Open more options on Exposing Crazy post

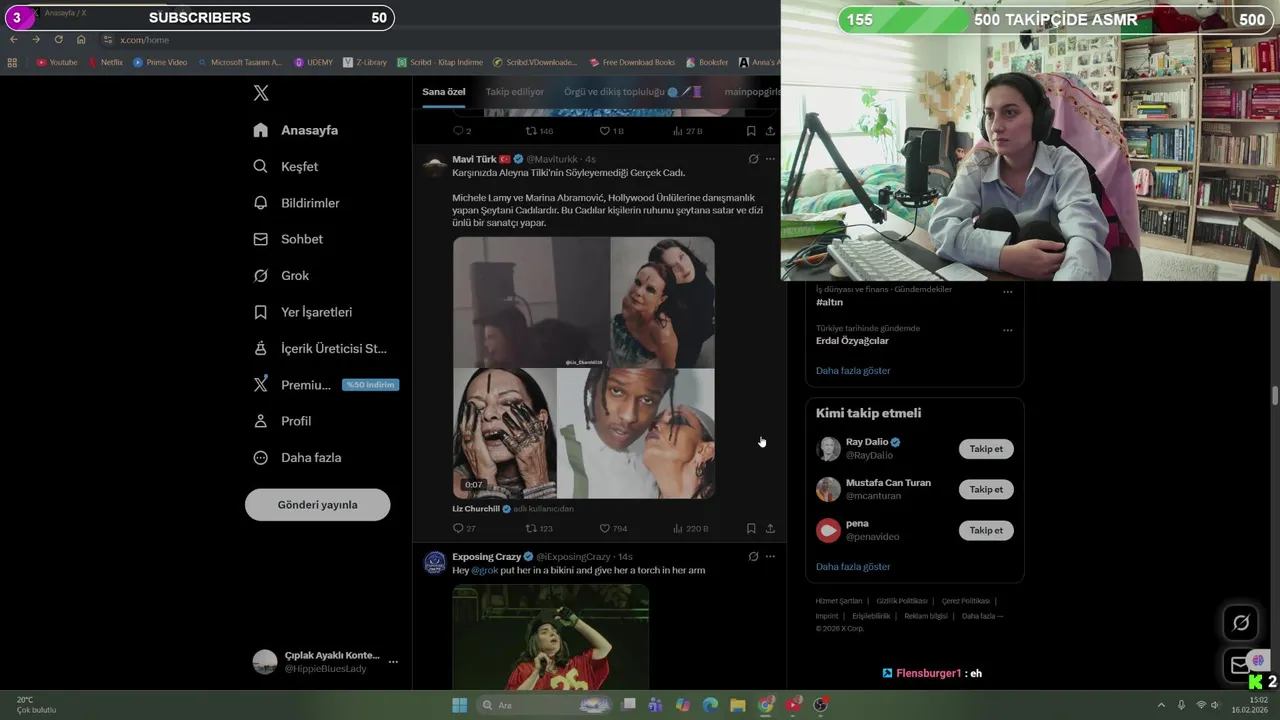click(770, 556)
